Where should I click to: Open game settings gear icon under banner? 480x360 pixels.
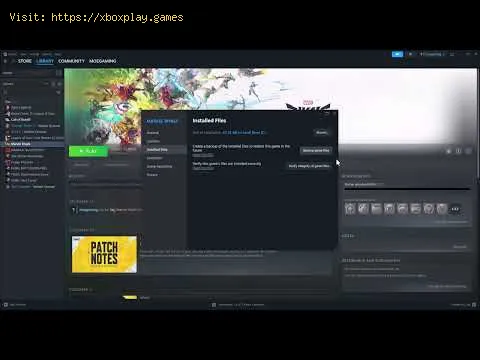tap(449, 151)
